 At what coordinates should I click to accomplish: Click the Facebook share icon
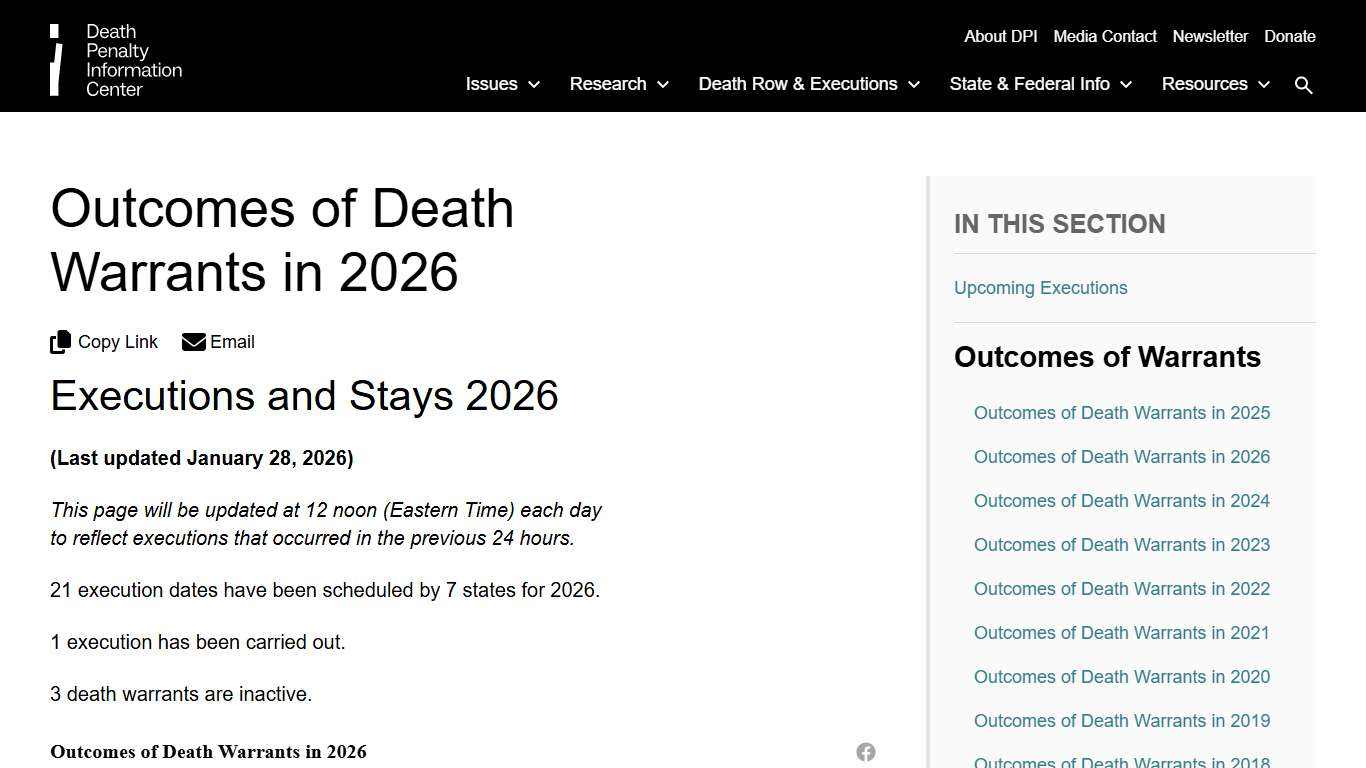tap(865, 752)
